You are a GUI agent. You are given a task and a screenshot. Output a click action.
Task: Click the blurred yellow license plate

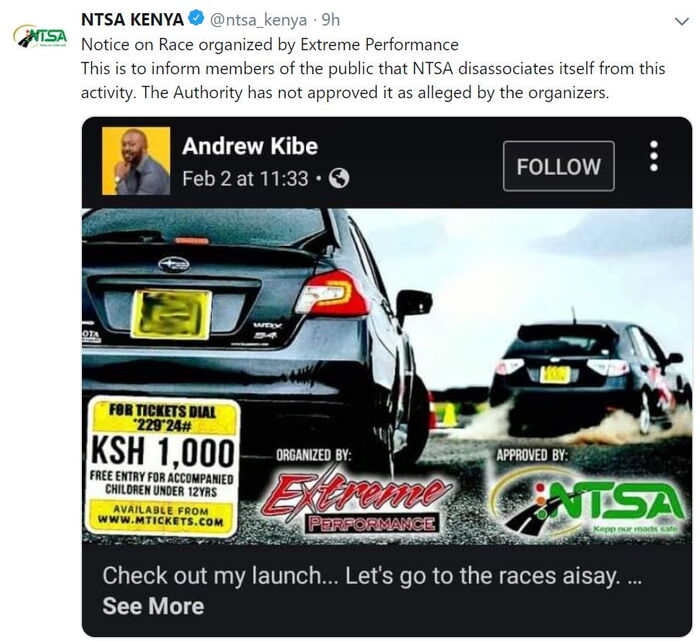pyautogui.click(x=171, y=314)
